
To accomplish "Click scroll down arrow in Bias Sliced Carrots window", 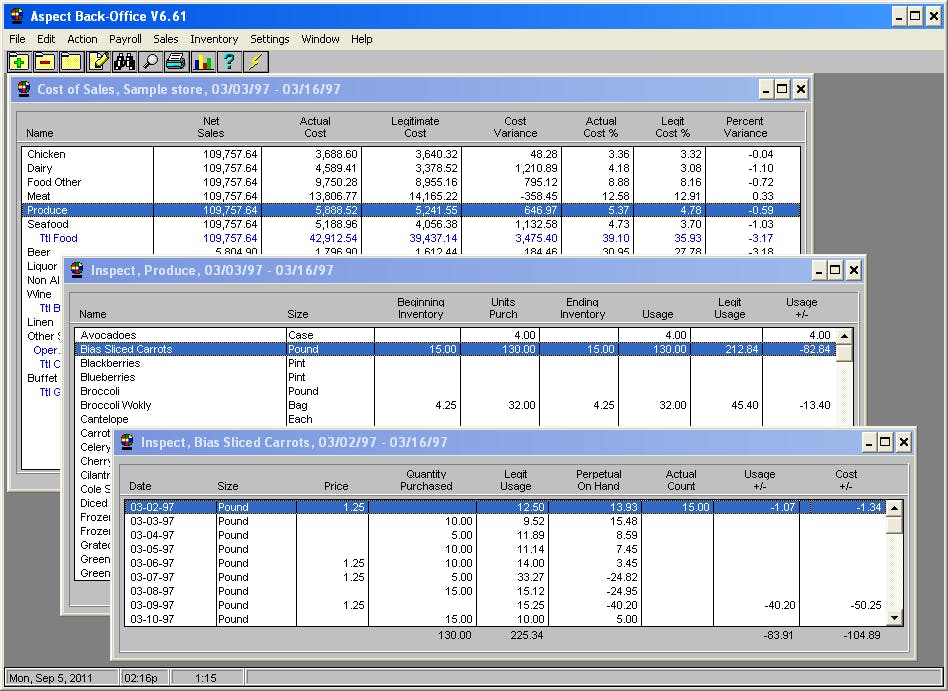I will (895, 618).
